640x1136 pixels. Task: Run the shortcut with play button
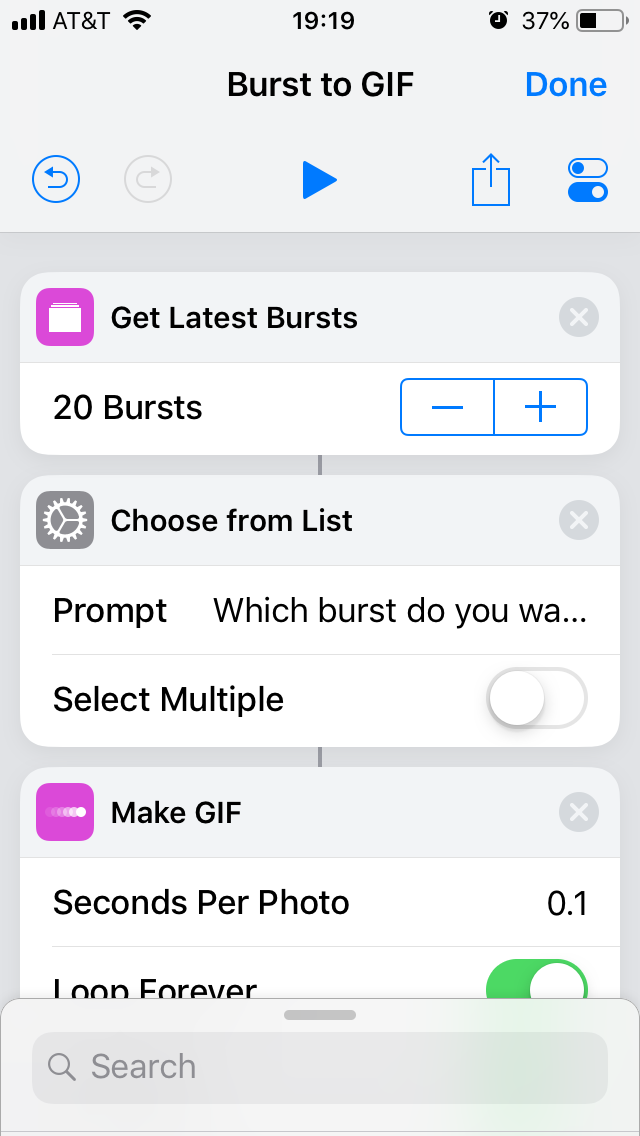click(319, 180)
